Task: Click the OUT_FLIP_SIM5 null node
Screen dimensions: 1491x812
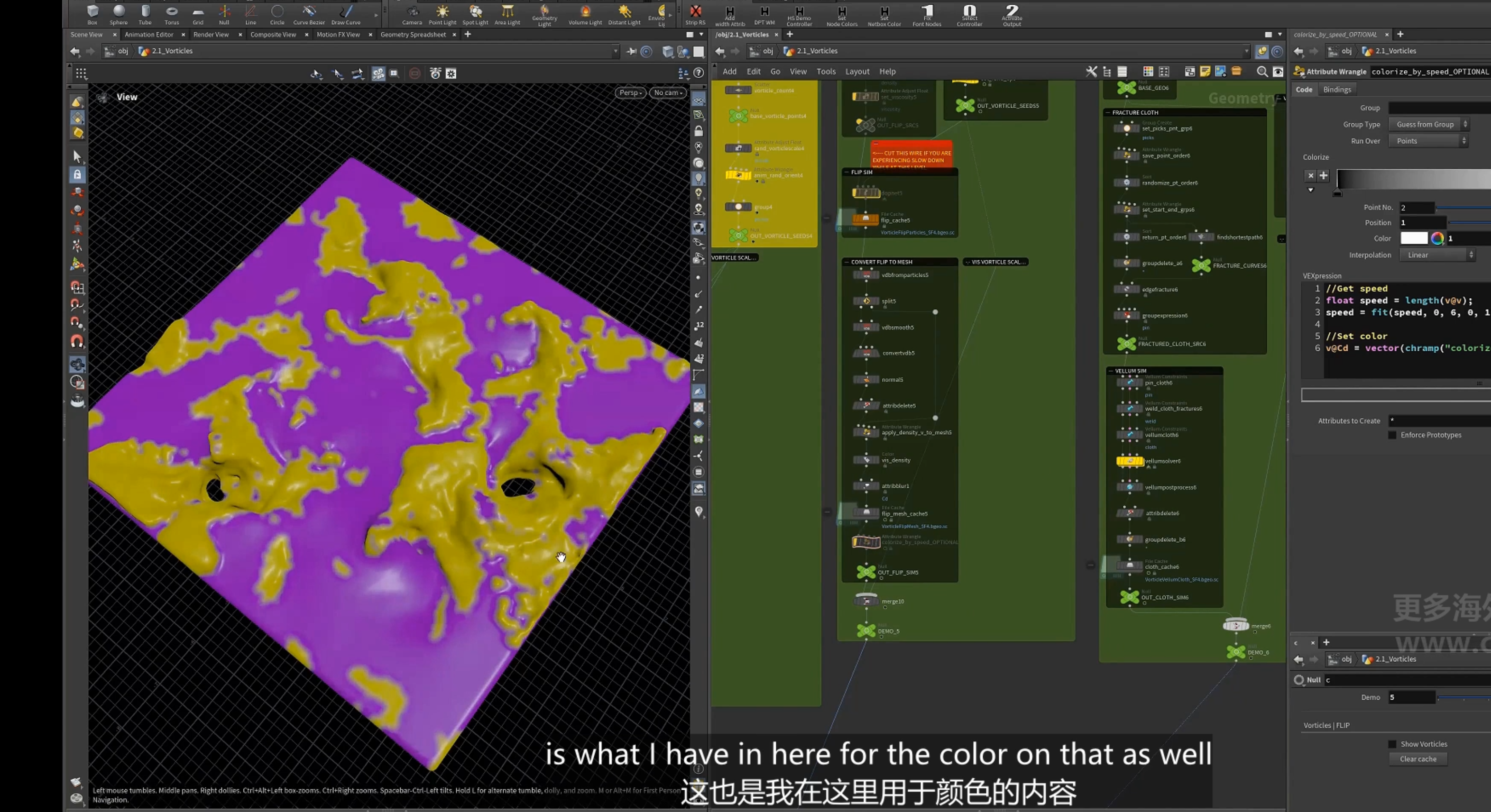Action: pyautogui.click(x=866, y=572)
